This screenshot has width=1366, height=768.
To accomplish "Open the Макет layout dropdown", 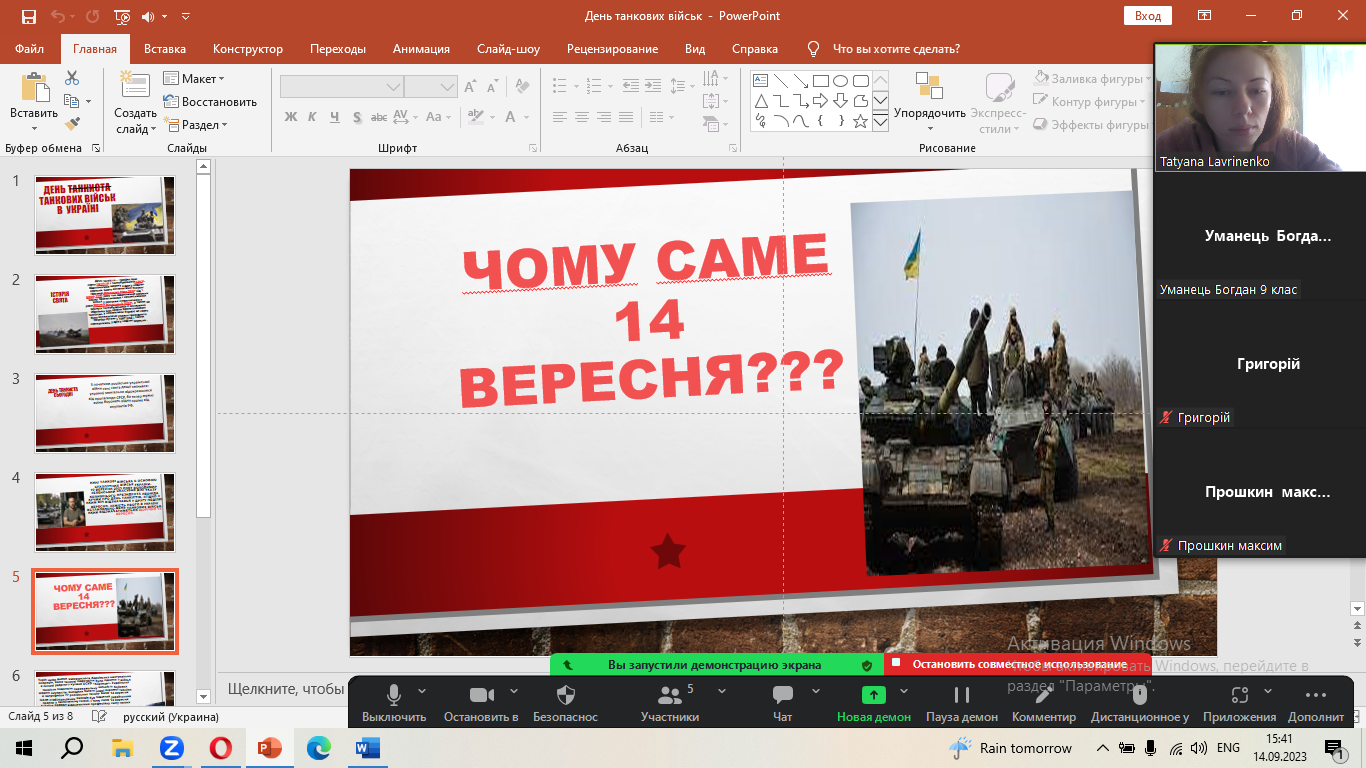I will (194, 79).
